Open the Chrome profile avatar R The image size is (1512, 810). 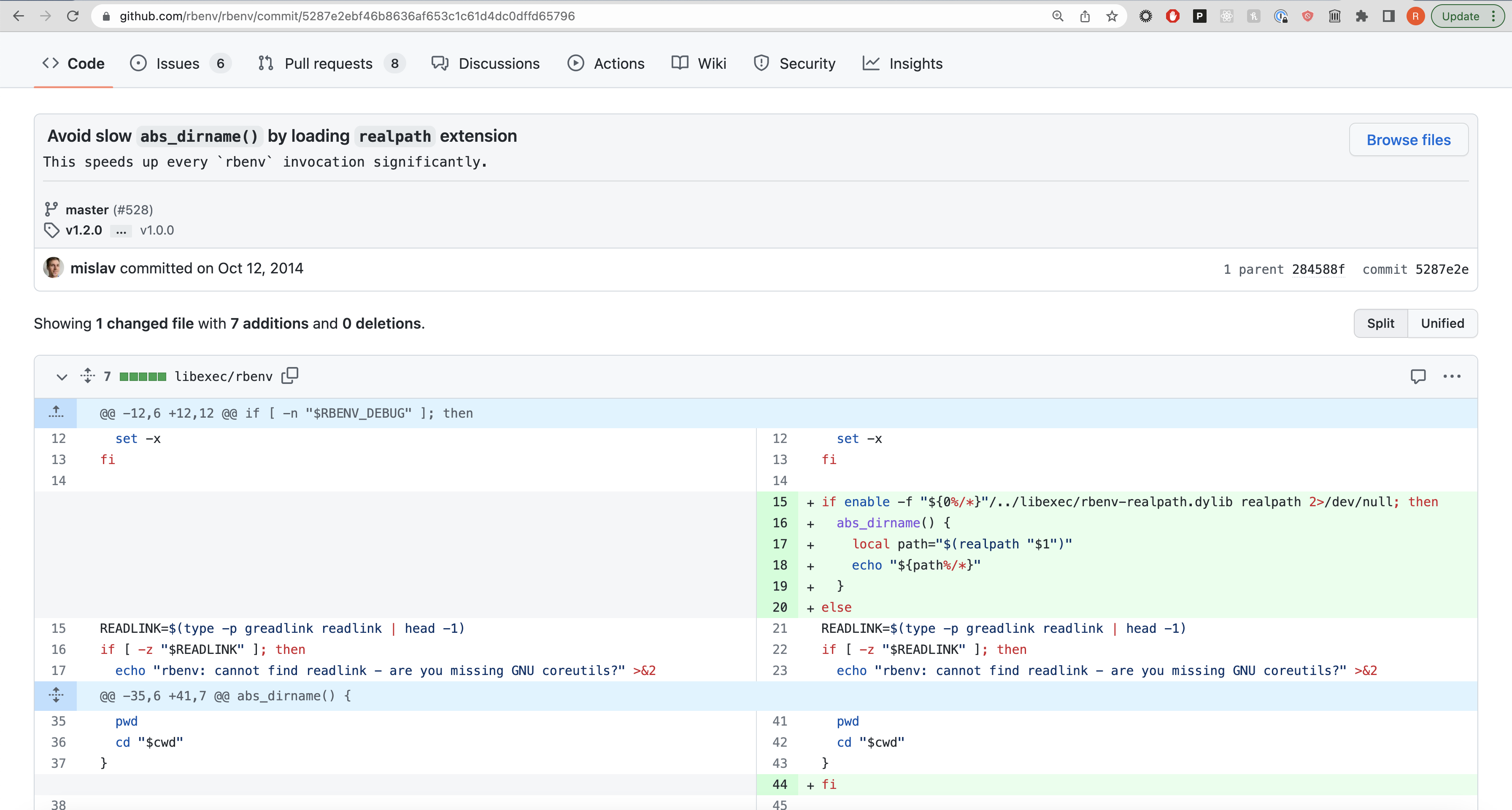tap(1415, 16)
